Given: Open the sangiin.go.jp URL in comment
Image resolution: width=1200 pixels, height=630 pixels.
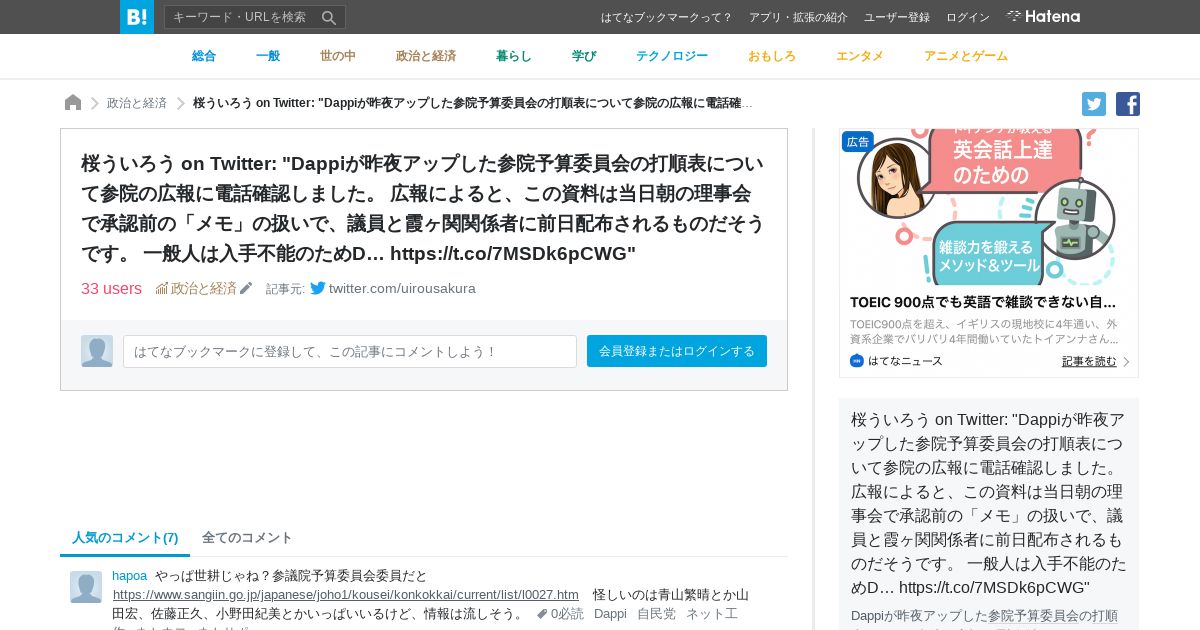Looking at the screenshot, I should point(346,594).
